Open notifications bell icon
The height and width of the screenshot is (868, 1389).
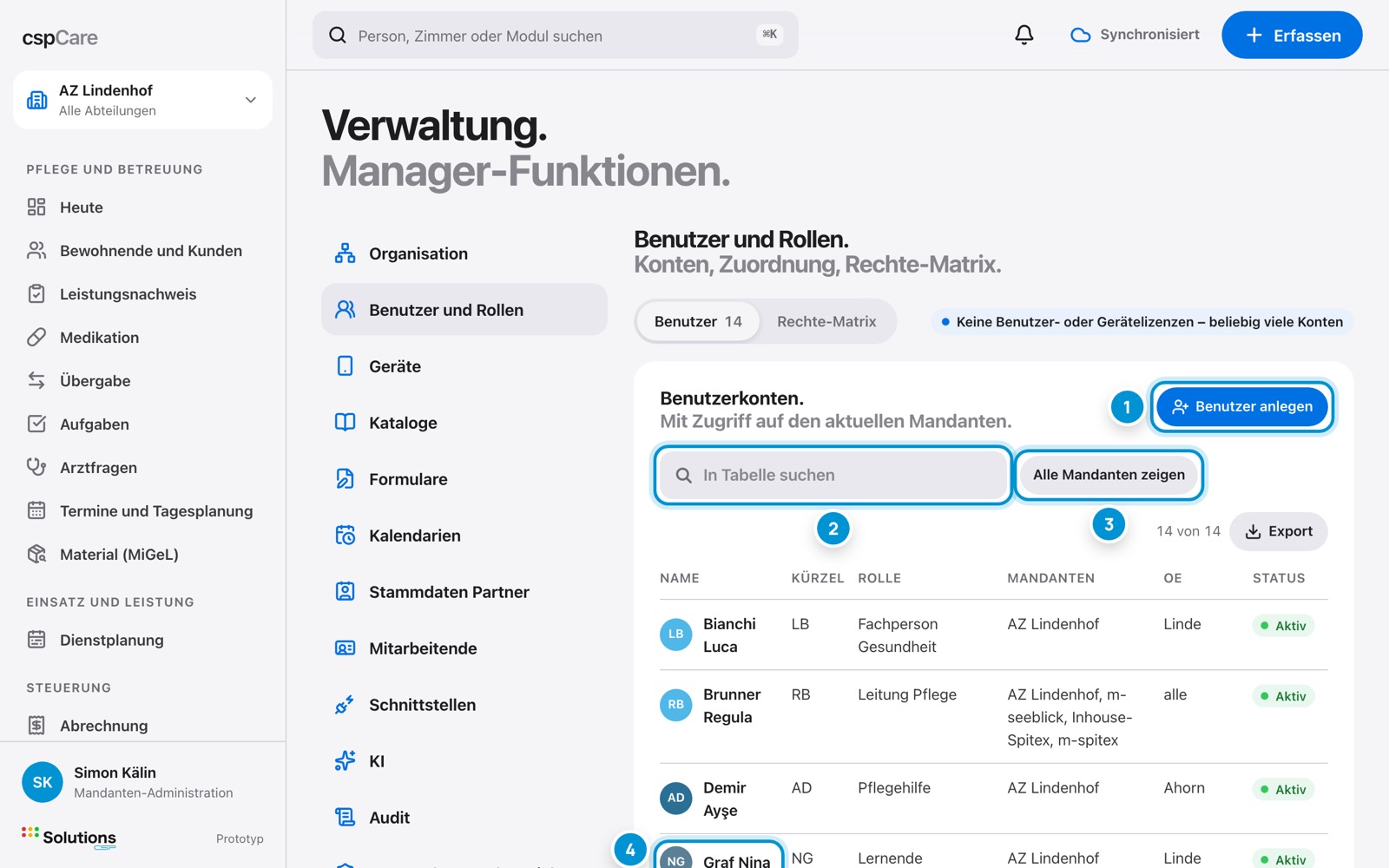[x=1024, y=35]
